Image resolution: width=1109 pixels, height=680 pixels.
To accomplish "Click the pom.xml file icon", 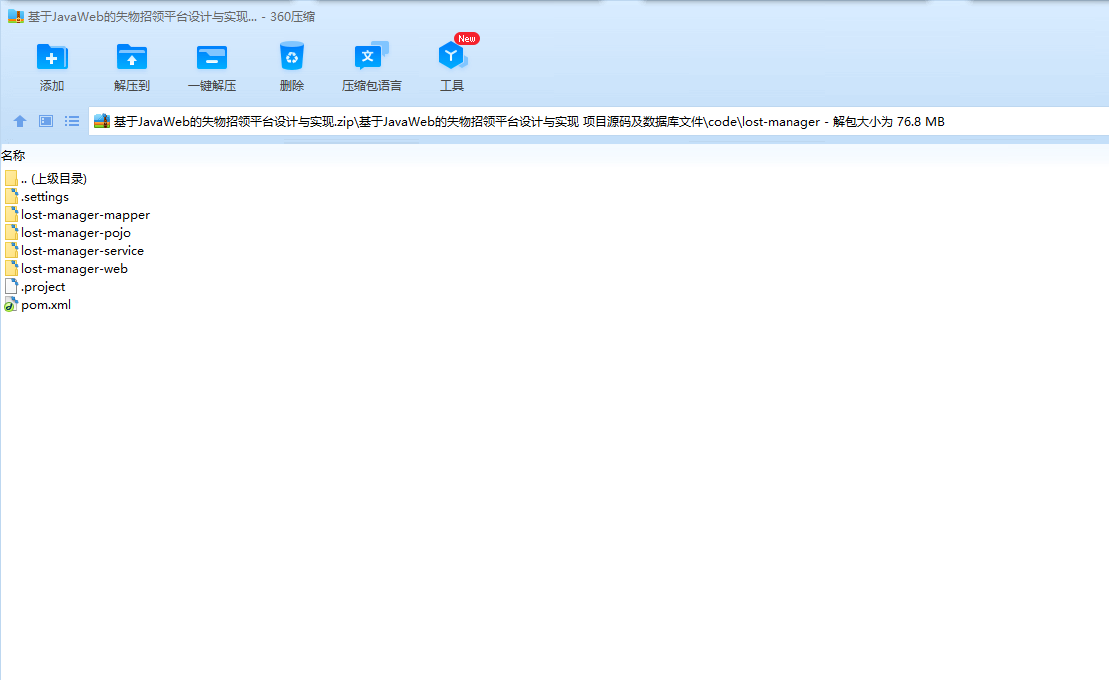I will click(x=11, y=305).
